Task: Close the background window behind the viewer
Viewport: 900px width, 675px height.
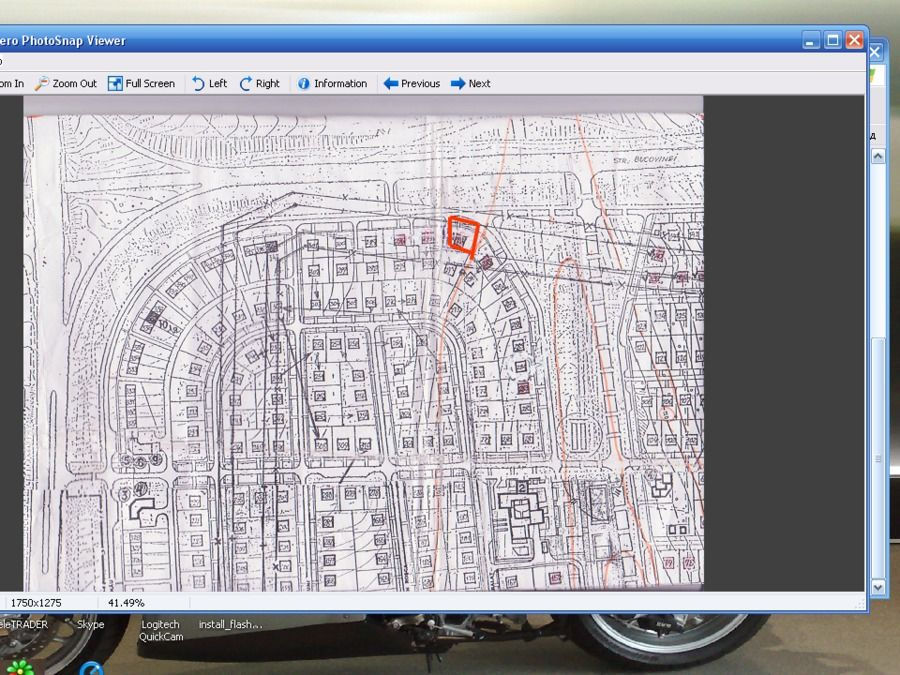Action: [x=875, y=53]
